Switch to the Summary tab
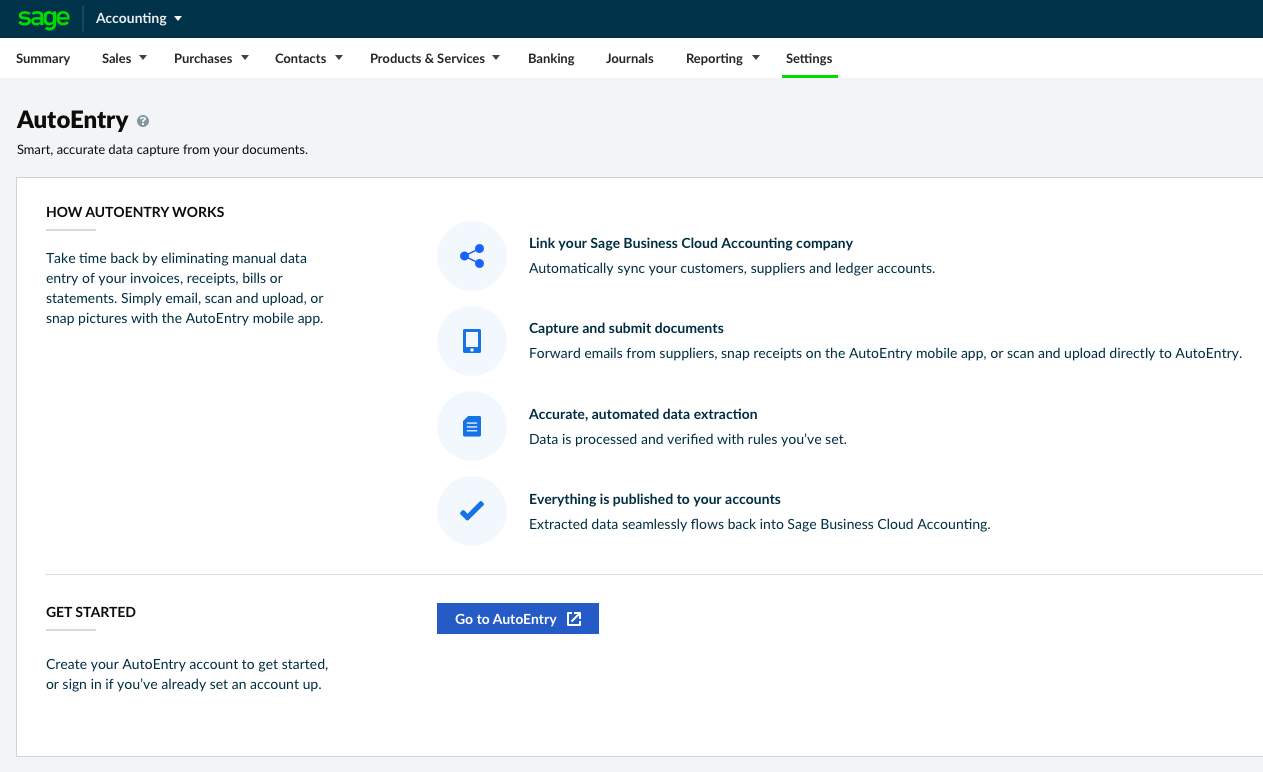 [42, 58]
